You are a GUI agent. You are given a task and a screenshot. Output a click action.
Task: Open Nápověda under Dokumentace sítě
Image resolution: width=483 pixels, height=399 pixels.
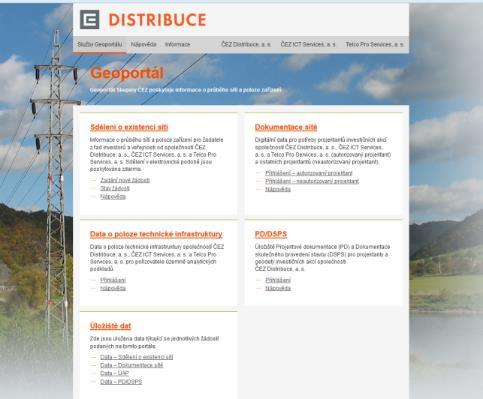(278, 189)
